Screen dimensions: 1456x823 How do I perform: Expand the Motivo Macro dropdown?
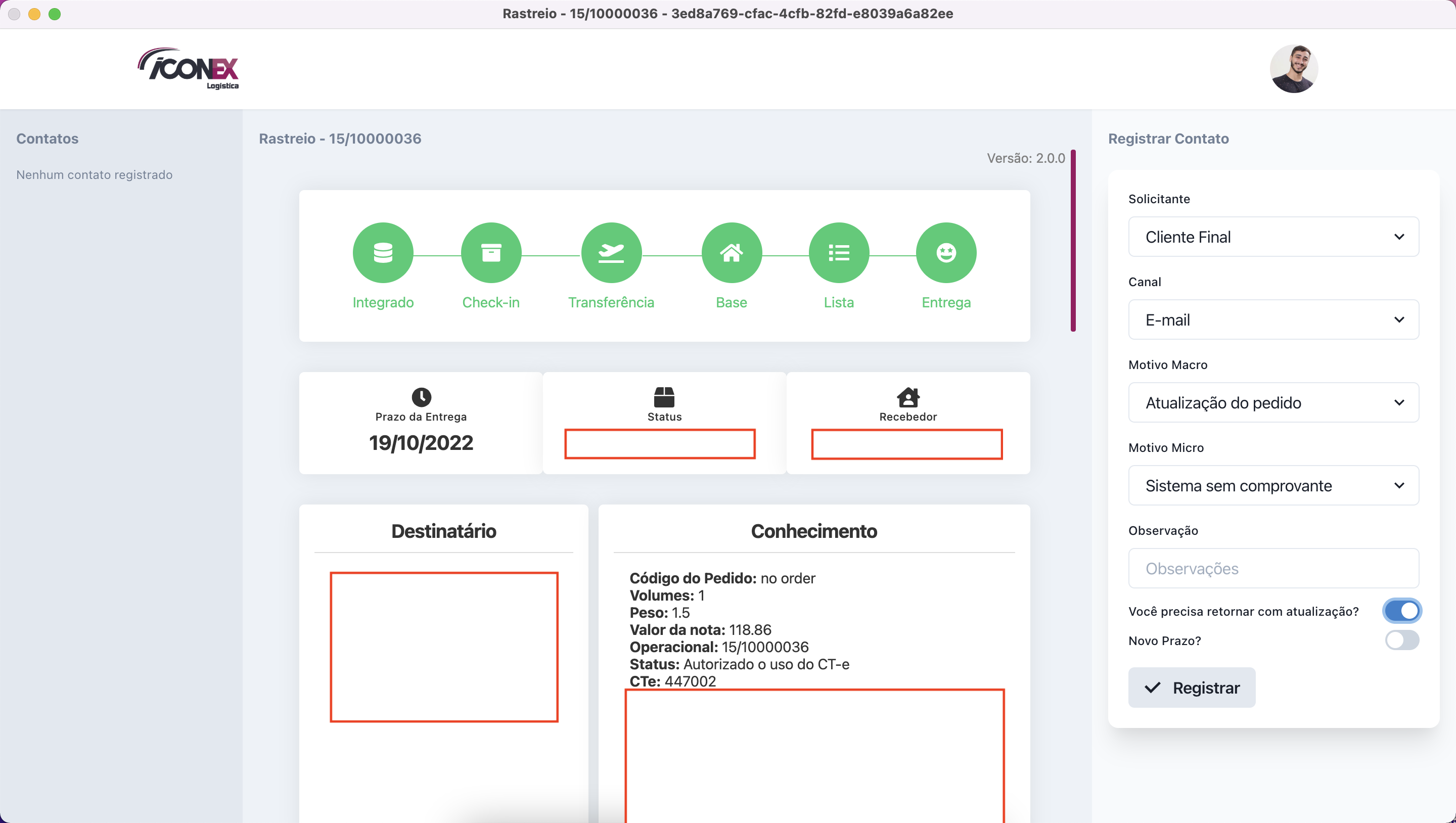coord(1273,402)
